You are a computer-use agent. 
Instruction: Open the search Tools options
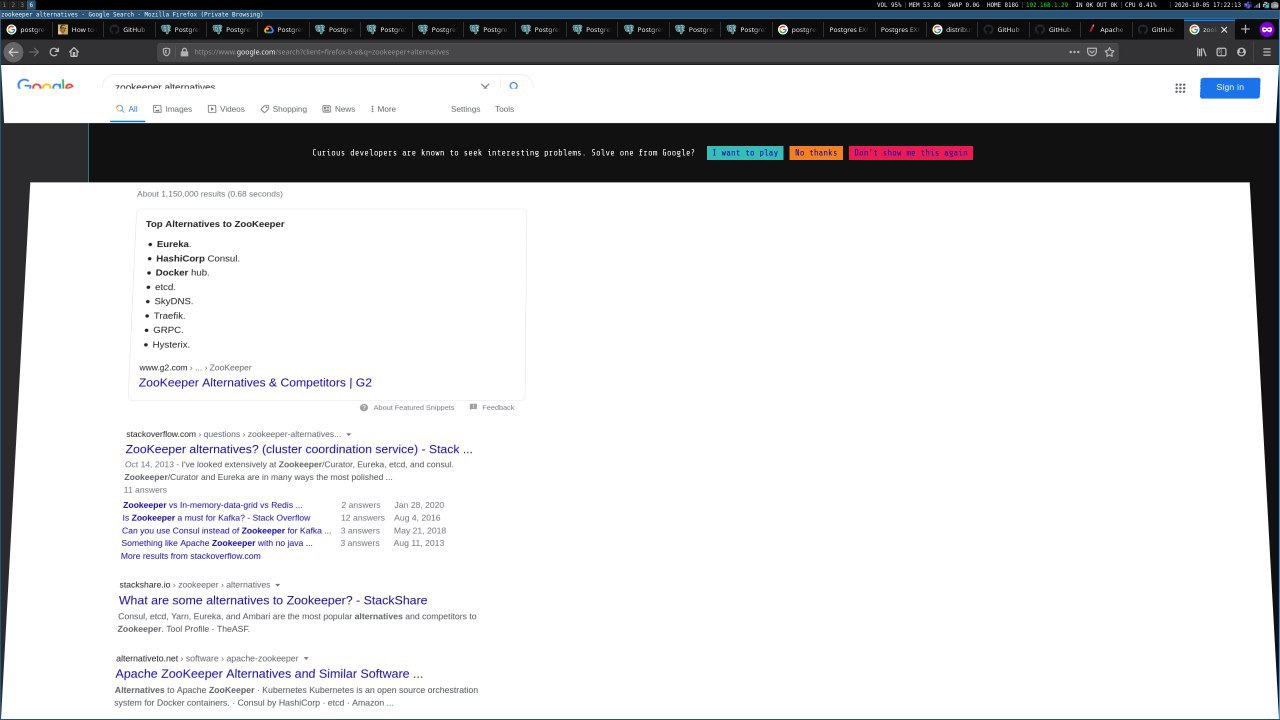(504, 109)
